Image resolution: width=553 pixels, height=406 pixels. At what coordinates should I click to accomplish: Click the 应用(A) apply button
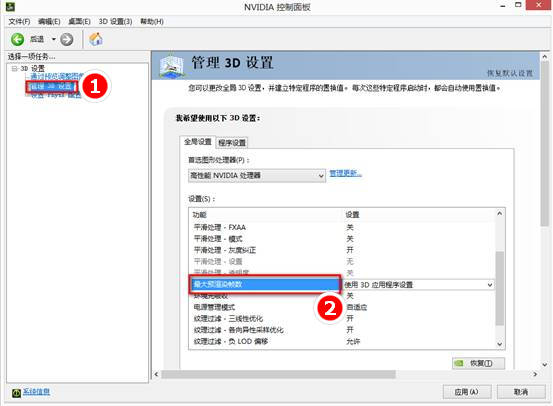click(467, 392)
